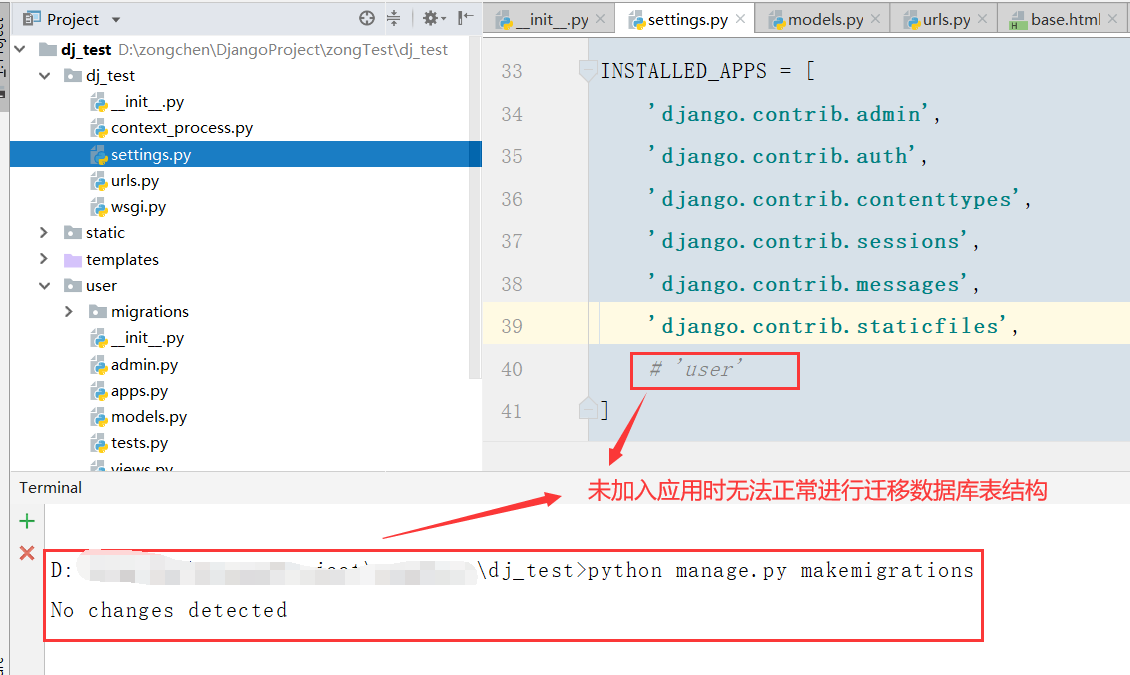Image resolution: width=1130 pixels, height=675 pixels.
Task: Close the __init__.py editor tab
Action: (600, 19)
